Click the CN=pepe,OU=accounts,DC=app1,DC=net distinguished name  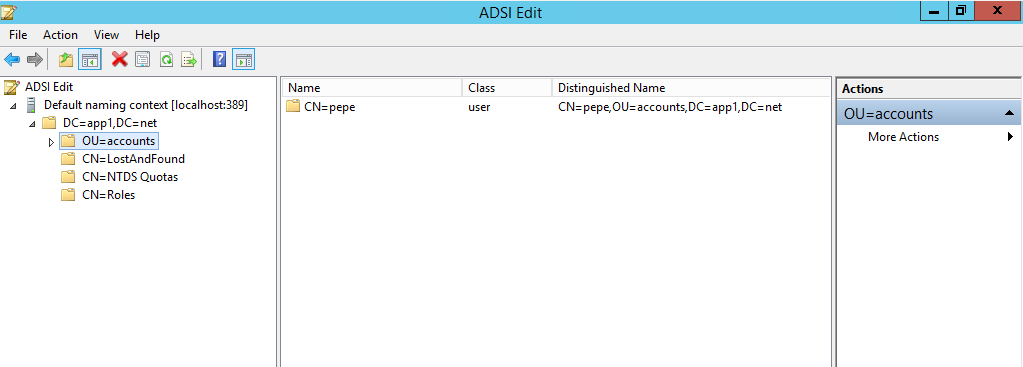[670, 106]
